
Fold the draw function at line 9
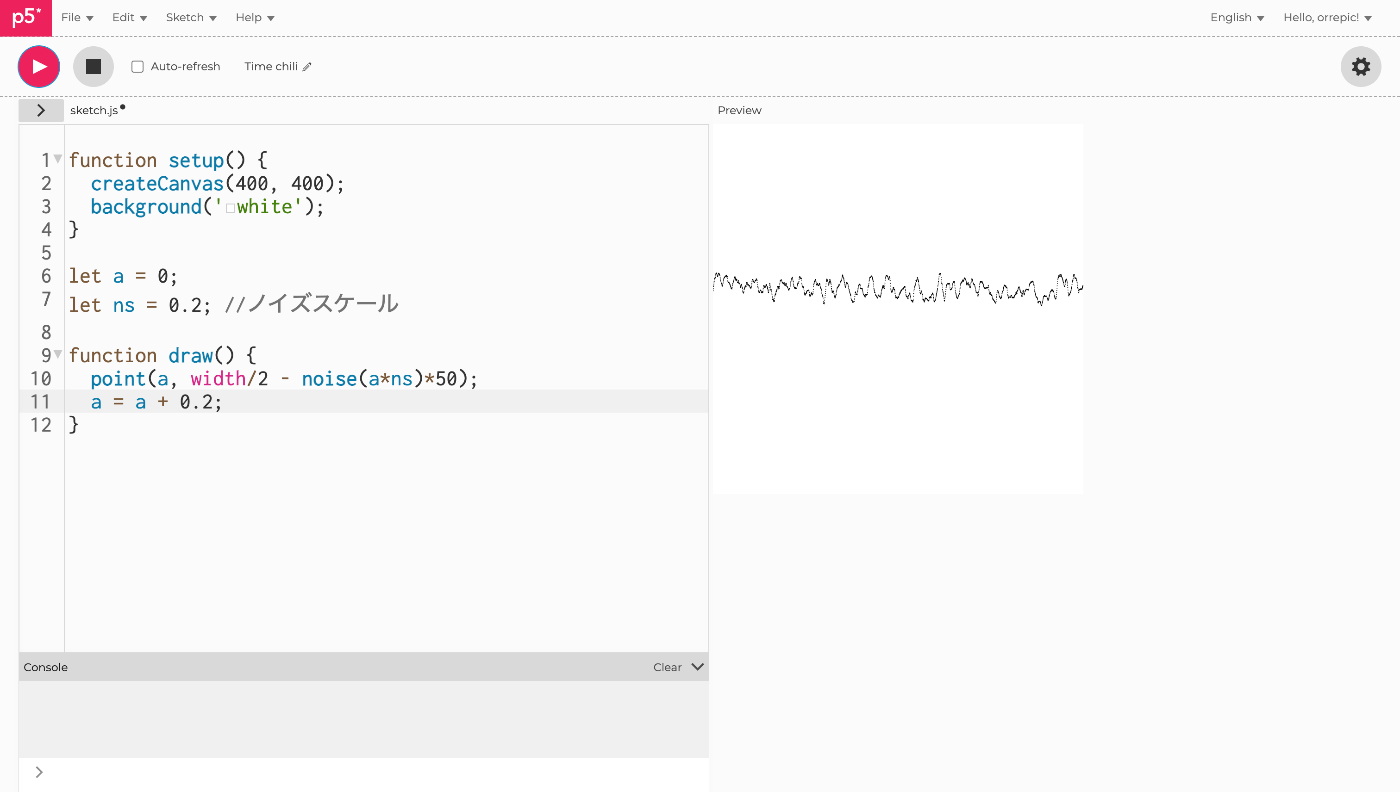pos(58,354)
